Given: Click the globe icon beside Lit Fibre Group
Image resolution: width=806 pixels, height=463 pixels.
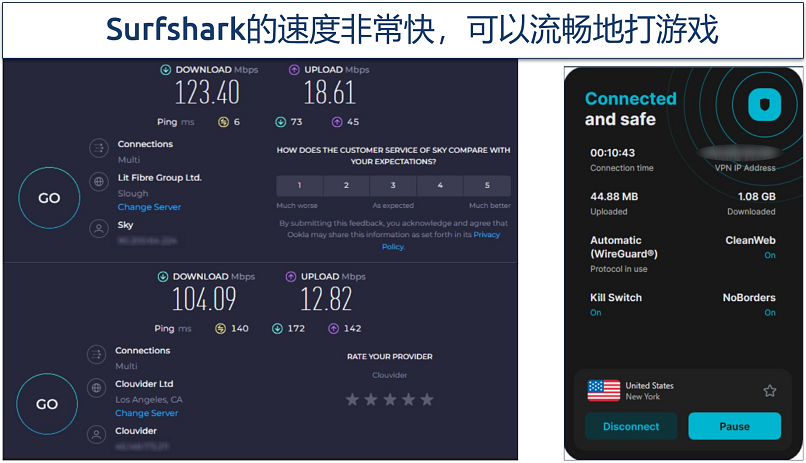Looking at the screenshot, I should (99, 182).
